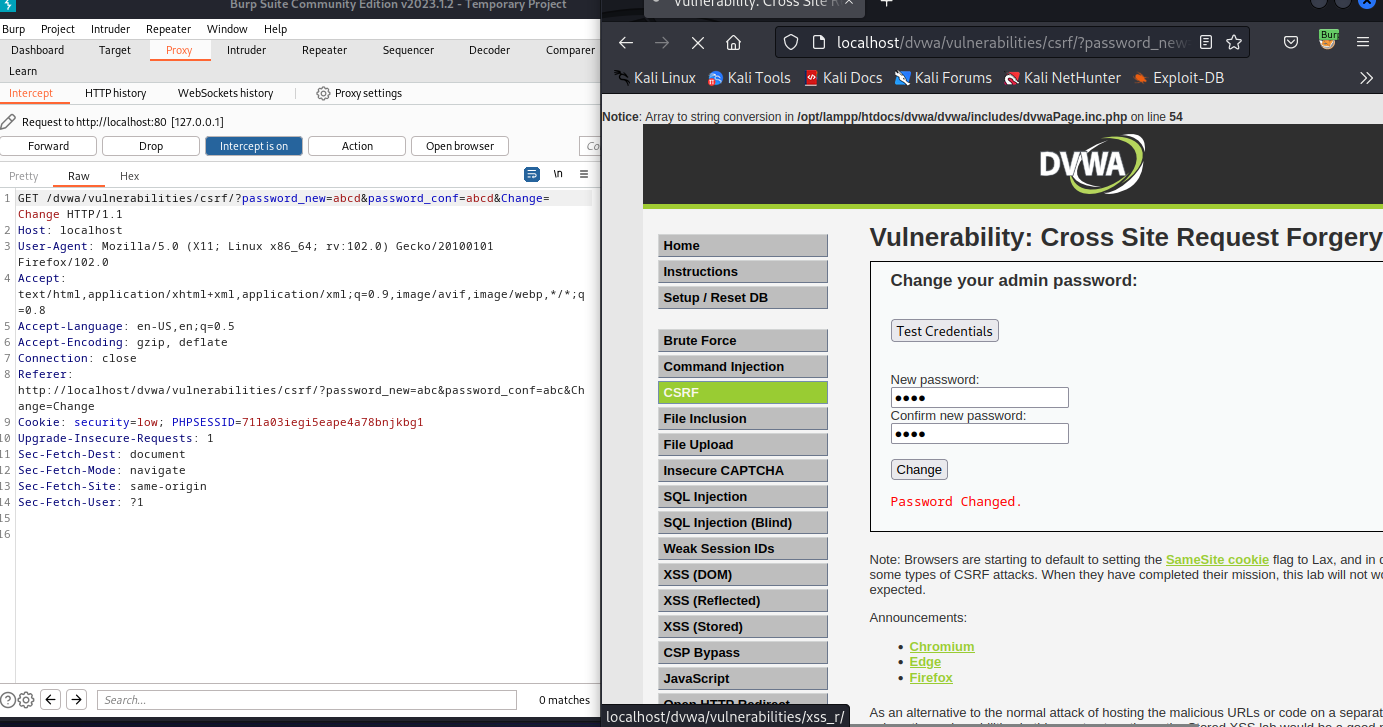The width and height of the screenshot is (1383, 727).
Task: Bookmark this page with the star icon
Action: (1234, 42)
